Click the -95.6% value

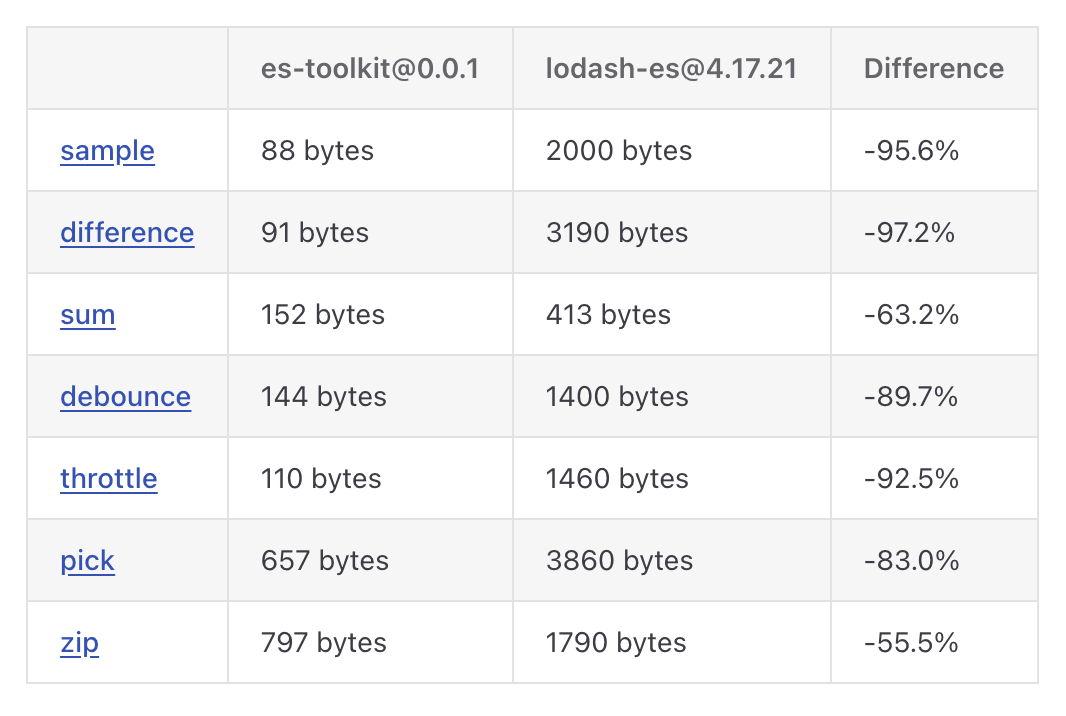911,151
